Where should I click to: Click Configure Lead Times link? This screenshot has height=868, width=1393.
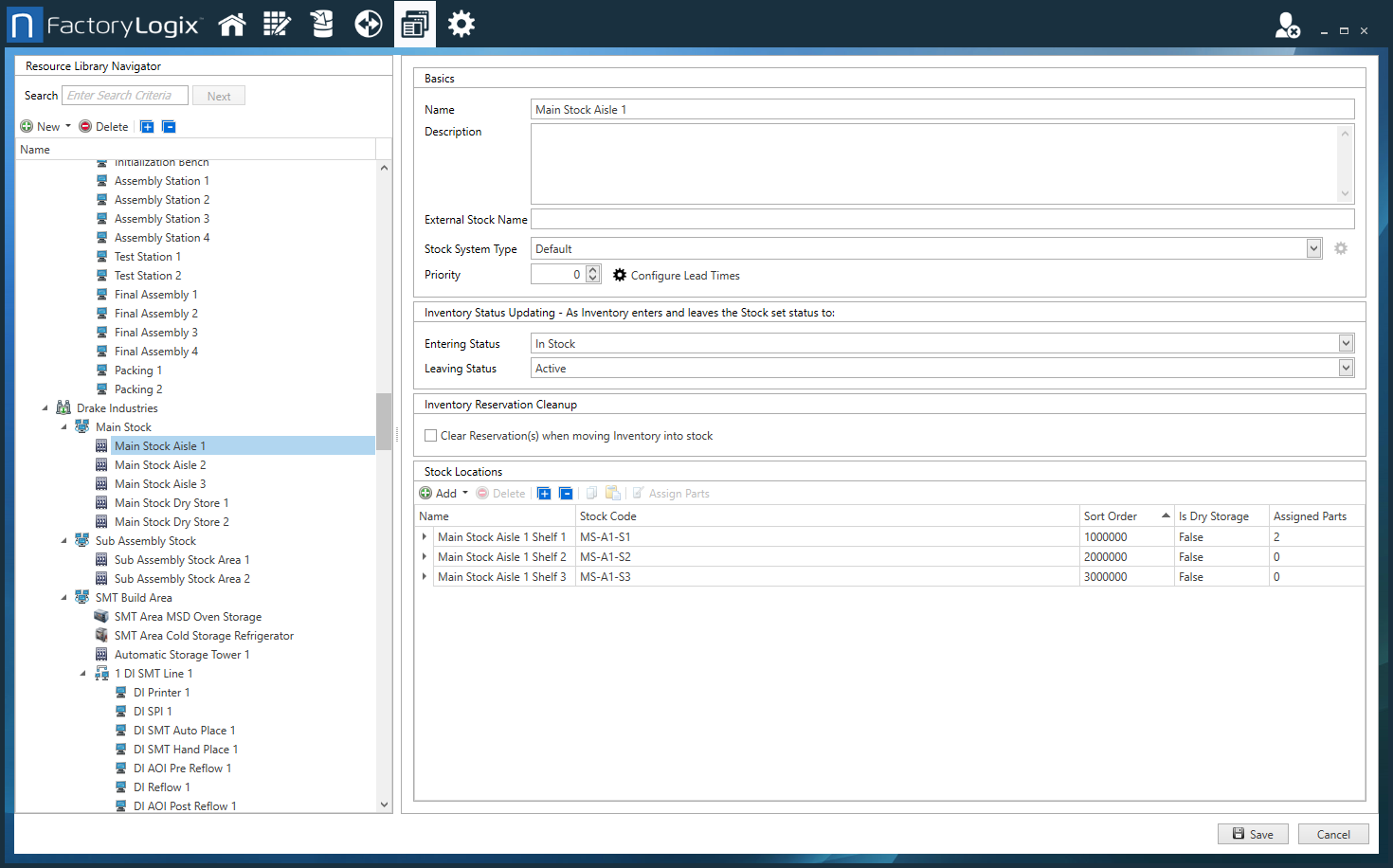[684, 276]
